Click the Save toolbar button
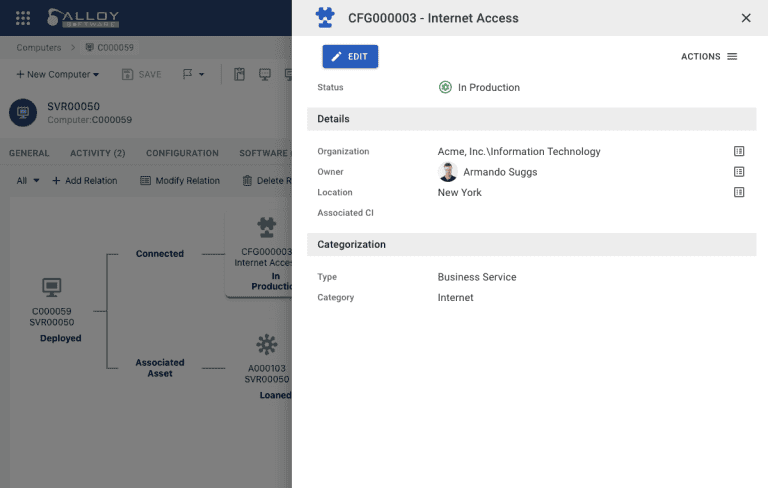 (141, 75)
